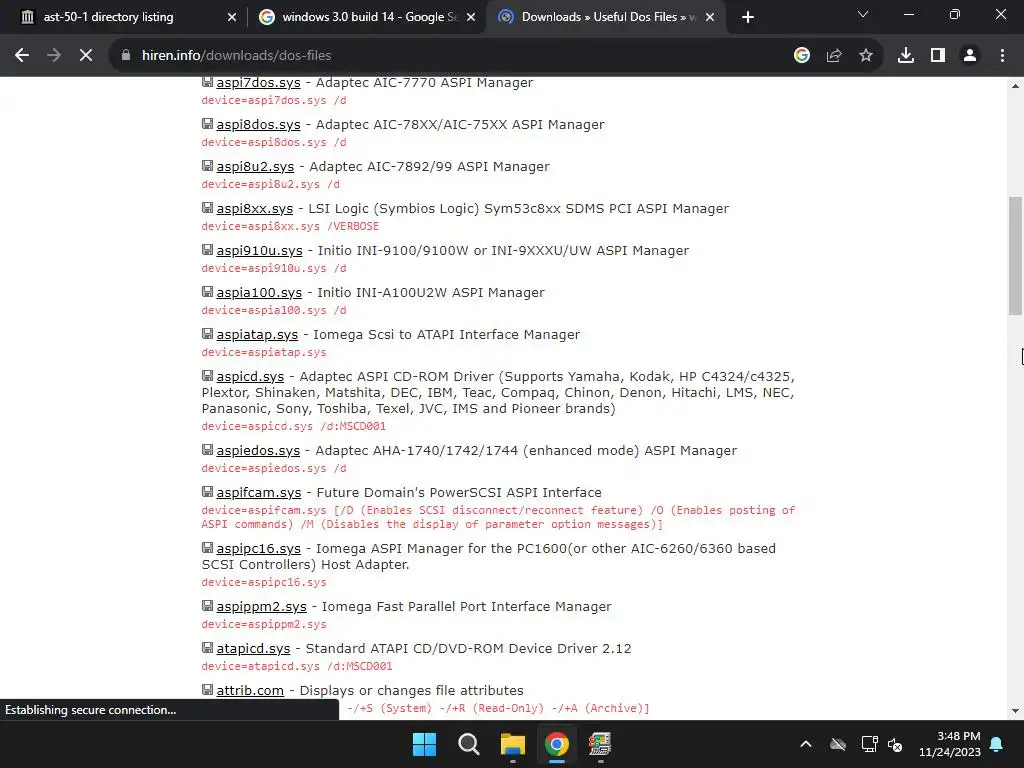Click the floppy icon beside attrib.com
Screen dimensions: 1024x768
tap(207, 690)
